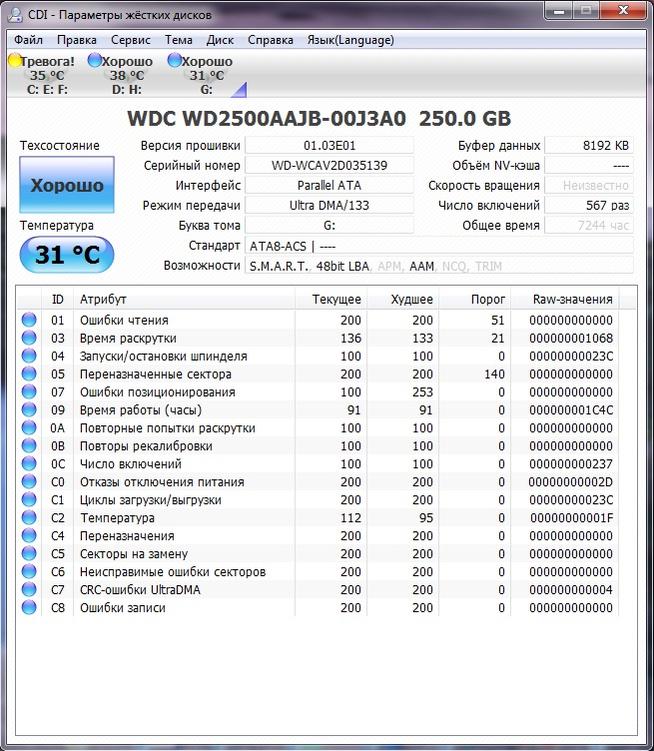Click the Худшее column header
The image size is (654, 751).
tap(403, 299)
